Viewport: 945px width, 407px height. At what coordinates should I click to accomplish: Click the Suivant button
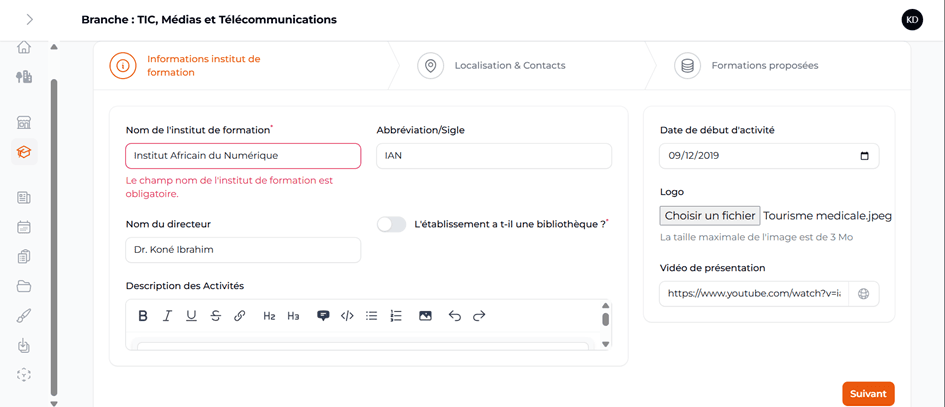tap(868, 394)
